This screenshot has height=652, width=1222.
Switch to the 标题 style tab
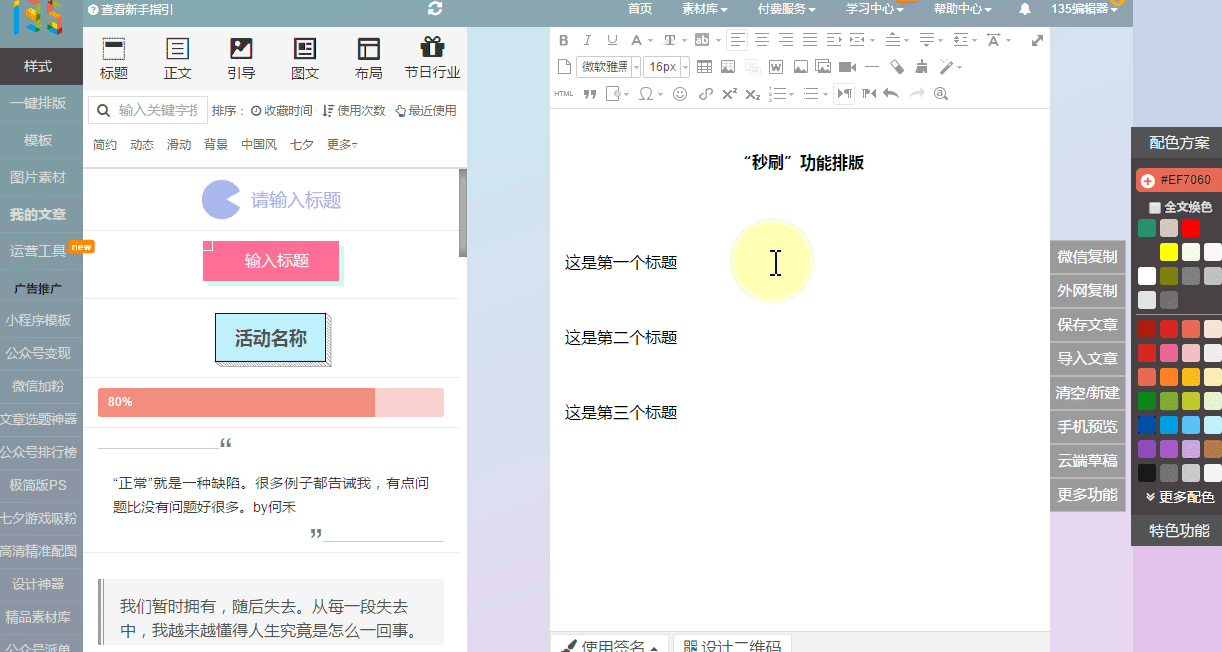pyautogui.click(x=114, y=59)
